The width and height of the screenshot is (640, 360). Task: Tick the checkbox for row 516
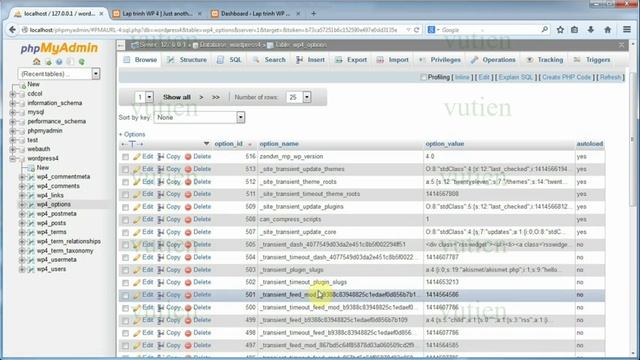click(x=125, y=157)
